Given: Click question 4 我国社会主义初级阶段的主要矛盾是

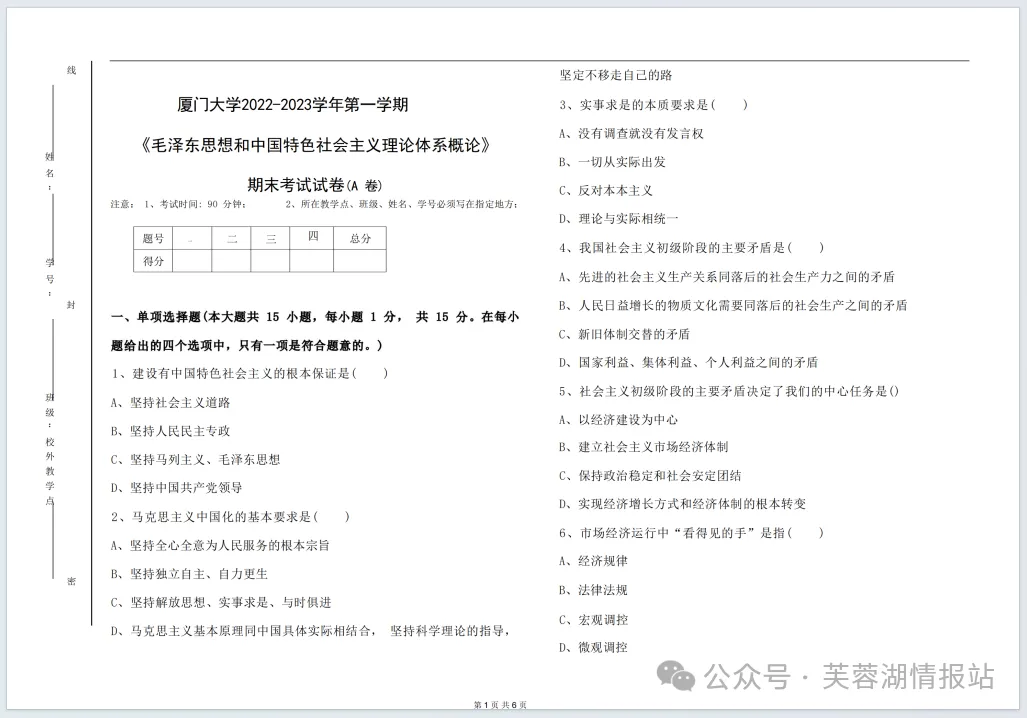Looking at the screenshot, I should coord(692,248).
